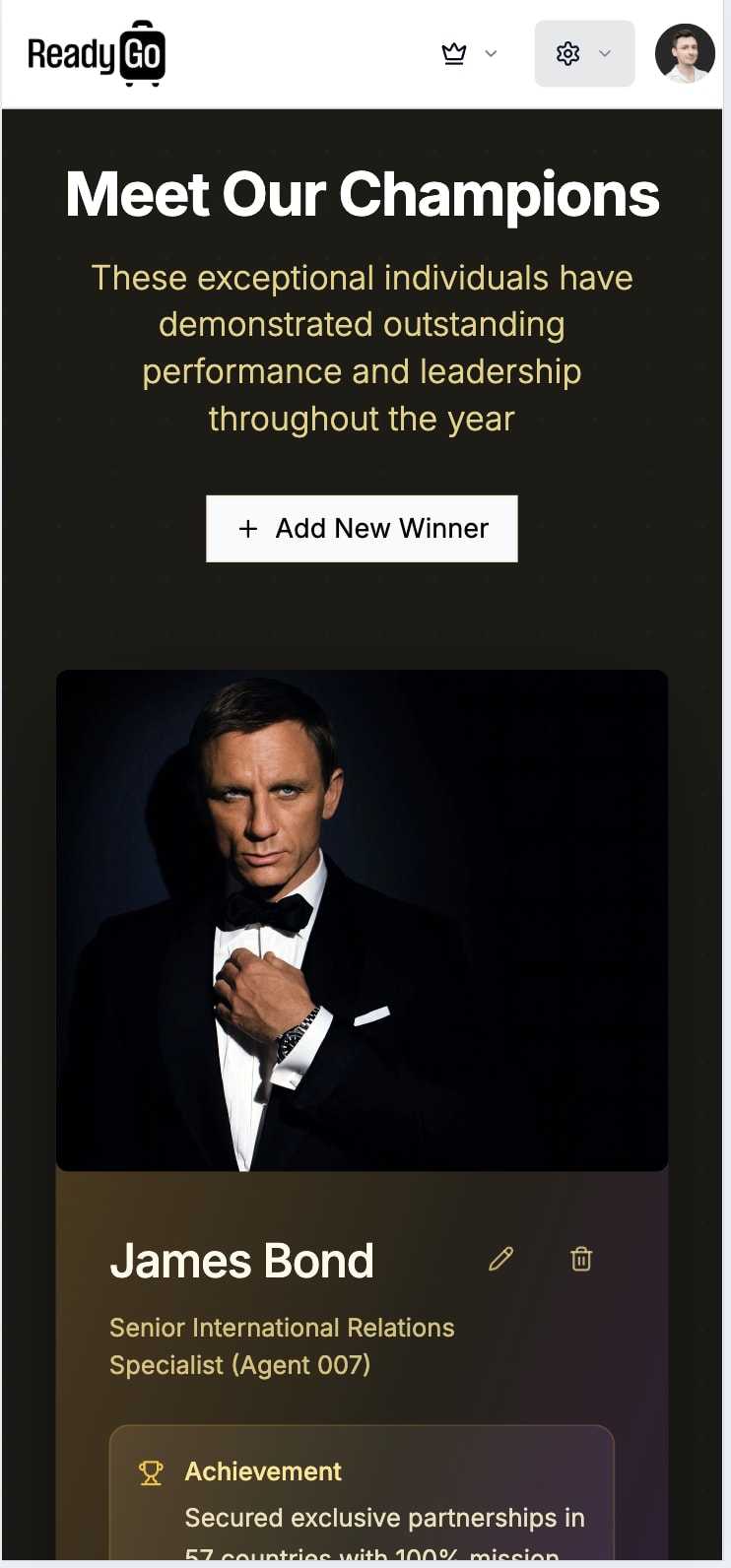Viewport: 731px width, 1568px height.
Task: Edit James Bond with the pencil icon
Action: (501, 1259)
